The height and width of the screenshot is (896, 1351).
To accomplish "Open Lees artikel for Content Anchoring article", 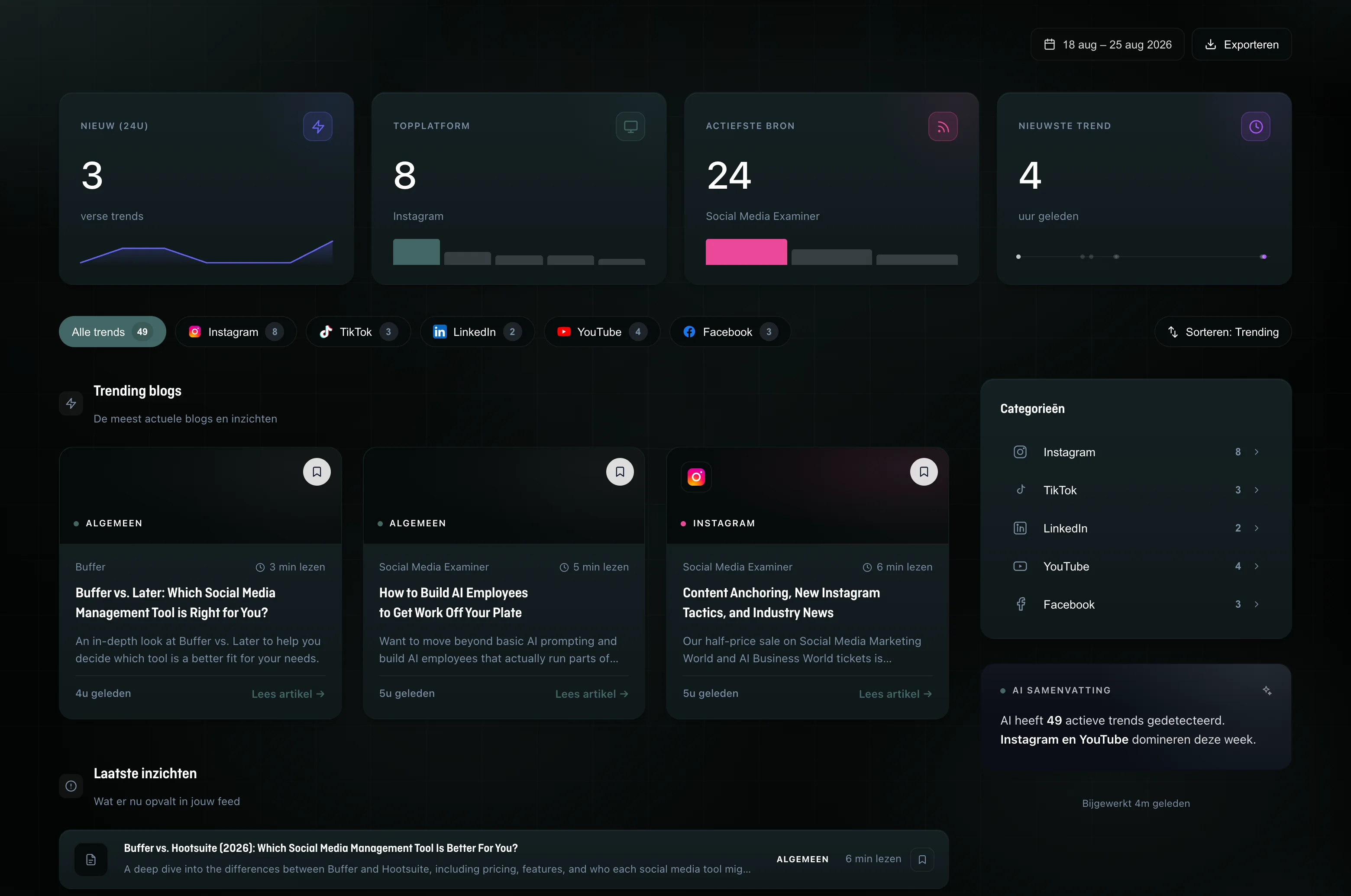I will pyautogui.click(x=895, y=694).
